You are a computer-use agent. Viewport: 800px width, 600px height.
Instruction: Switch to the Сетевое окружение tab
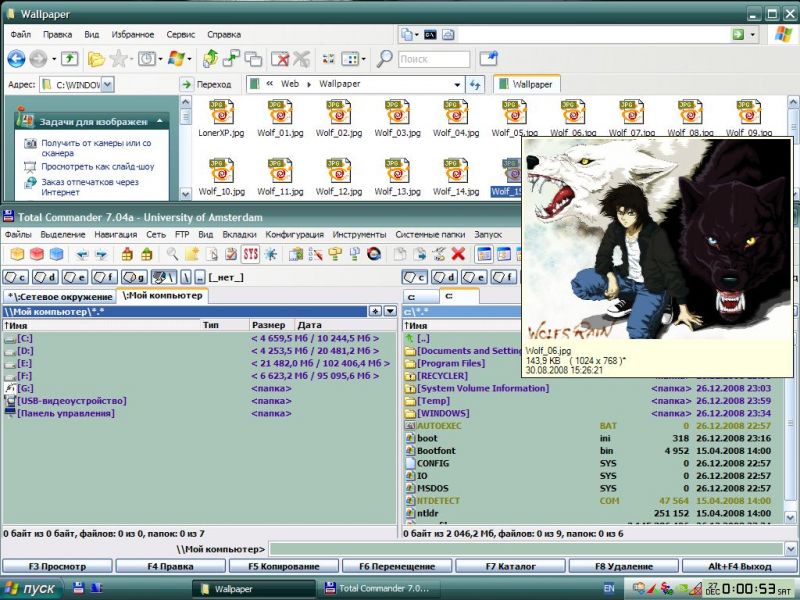(x=60, y=296)
